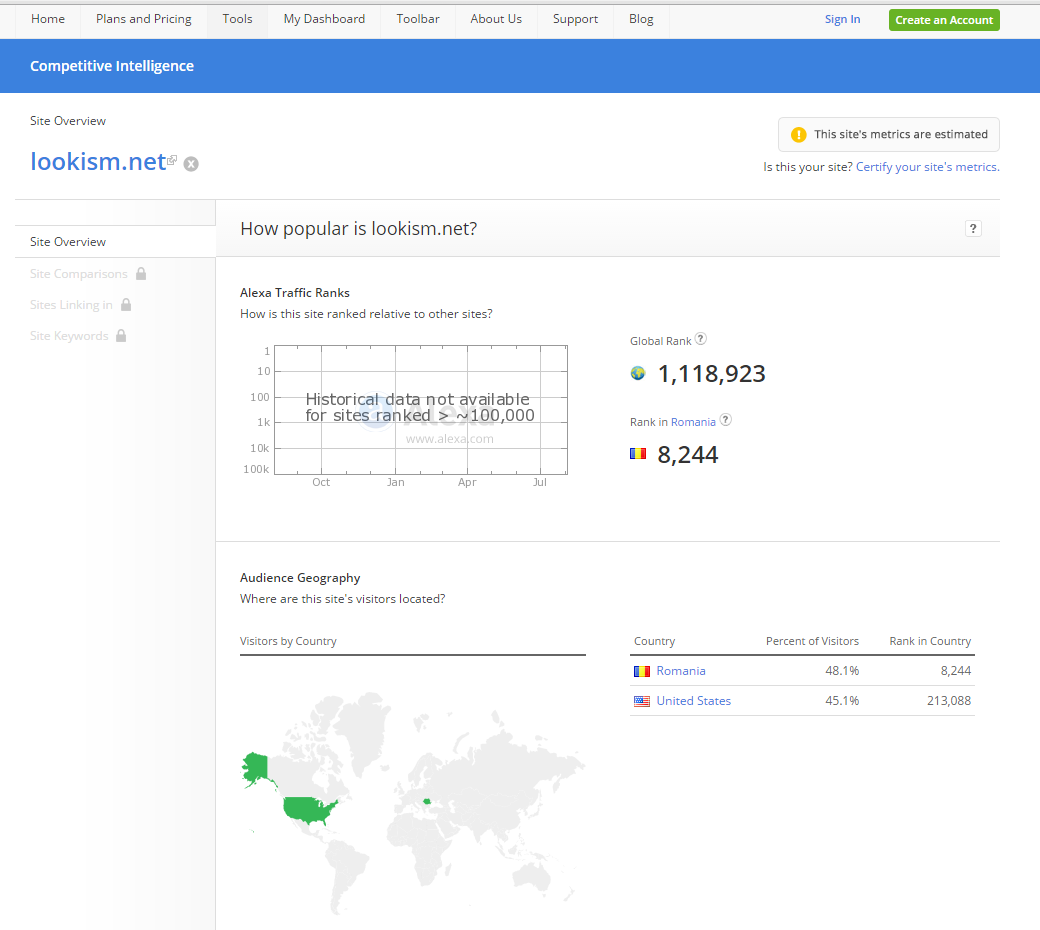Click the lock icon beside Sites Linking in

coord(126,304)
